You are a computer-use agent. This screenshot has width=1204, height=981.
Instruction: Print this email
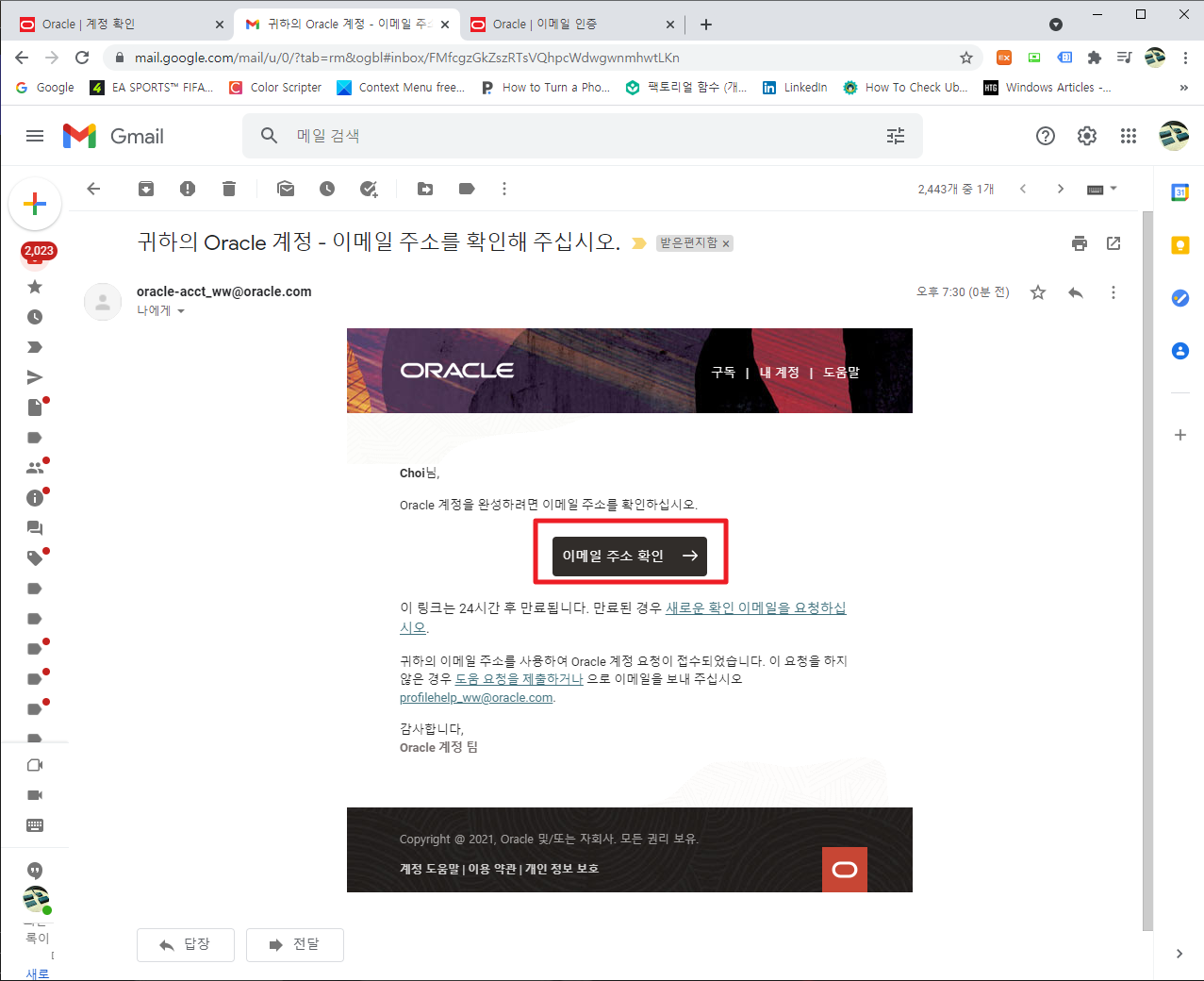pos(1080,243)
